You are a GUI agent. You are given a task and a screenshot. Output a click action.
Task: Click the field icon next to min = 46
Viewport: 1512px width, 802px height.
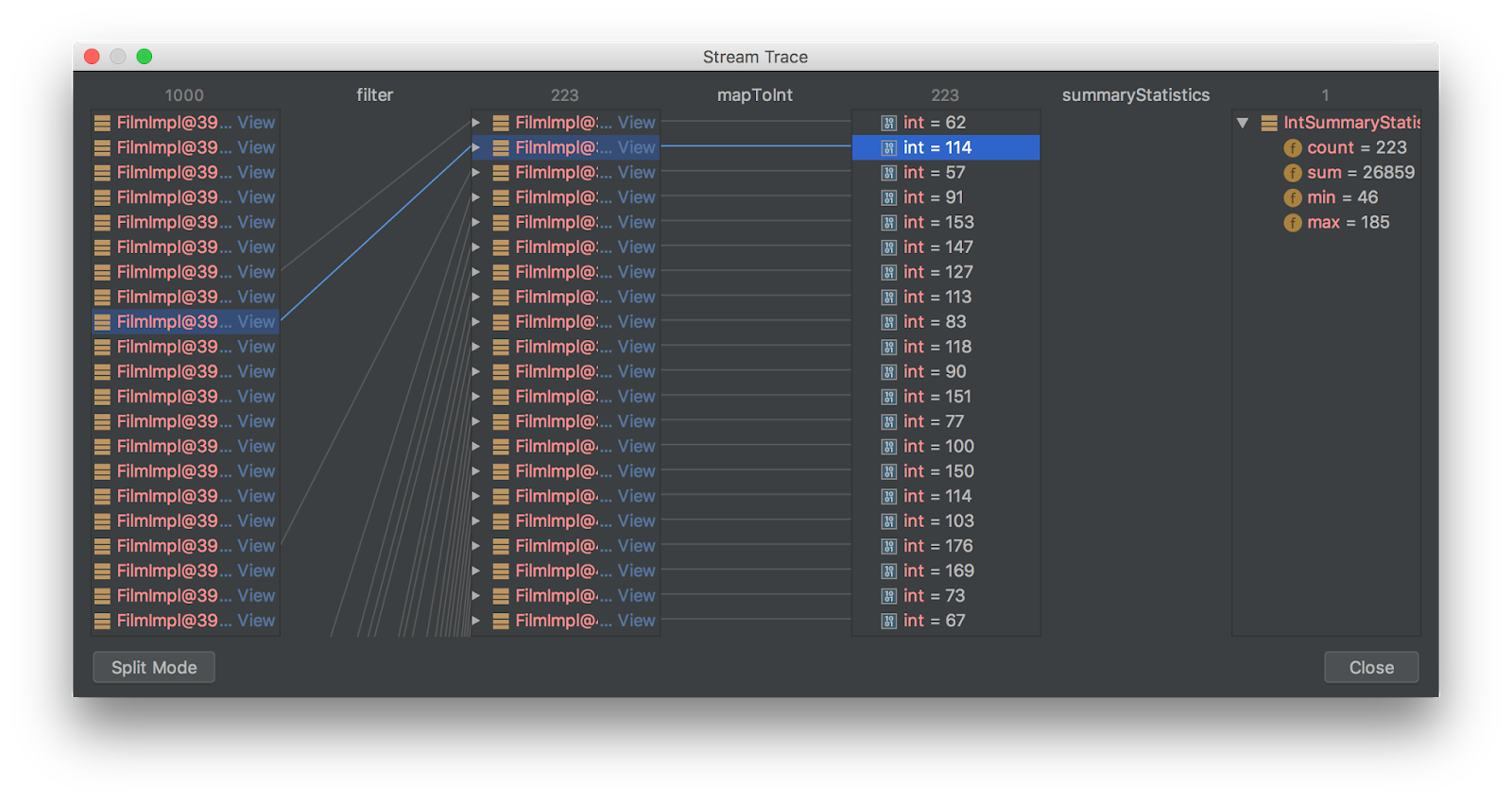tap(1293, 197)
